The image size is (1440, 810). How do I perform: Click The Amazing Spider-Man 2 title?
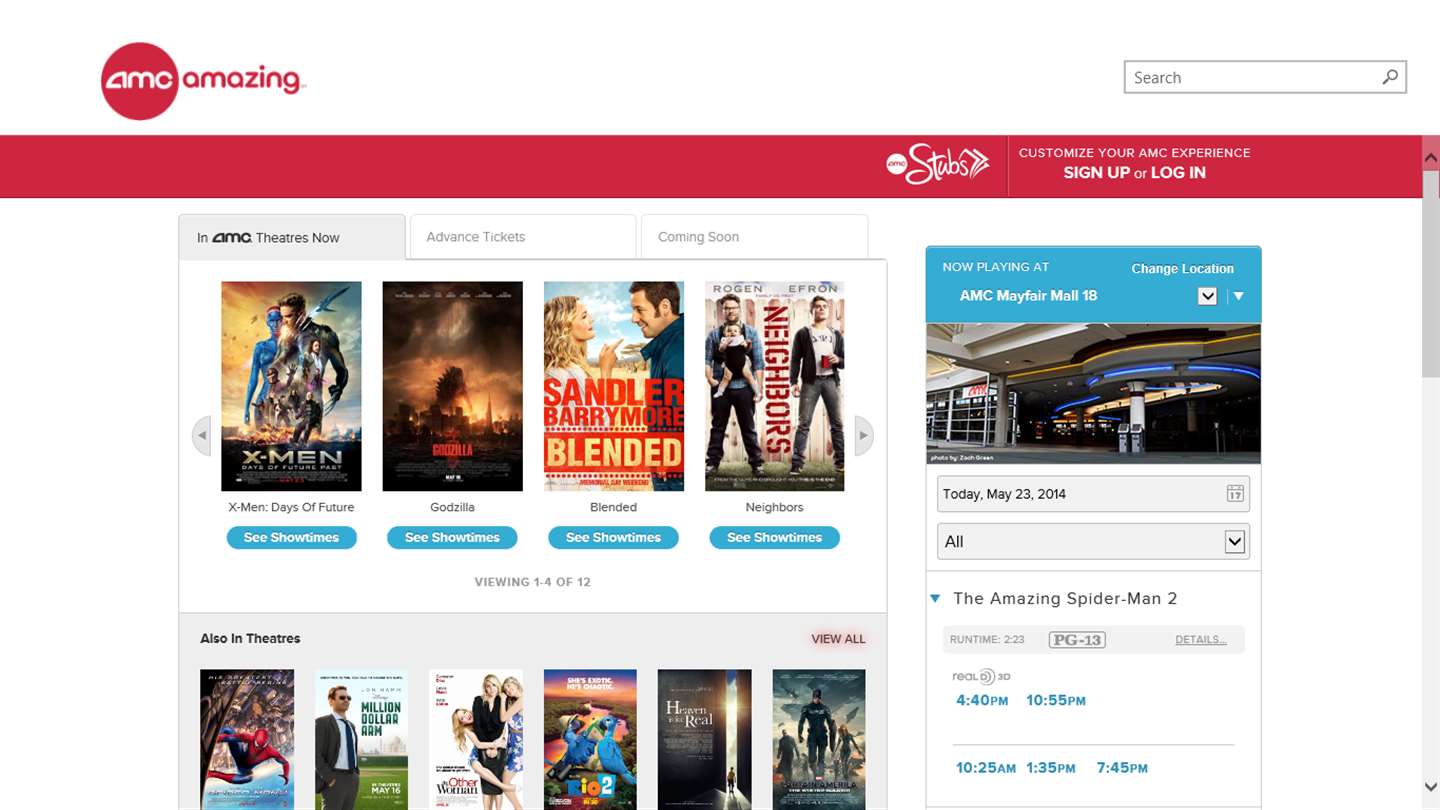1065,599
